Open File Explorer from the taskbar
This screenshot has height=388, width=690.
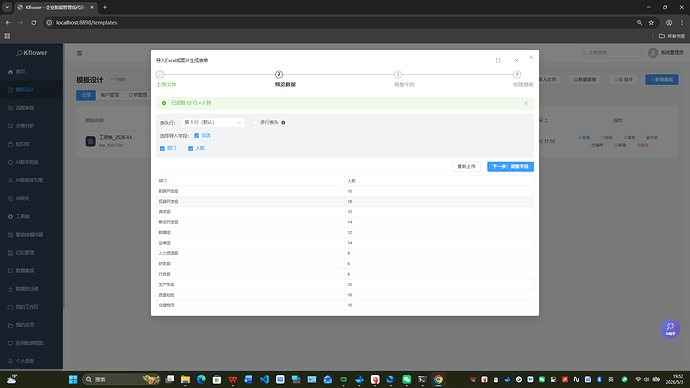(185, 379)
